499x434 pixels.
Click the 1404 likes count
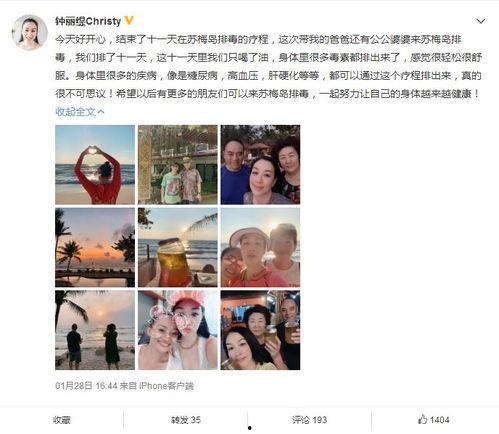pyautogui.click(x=439, y=420)
